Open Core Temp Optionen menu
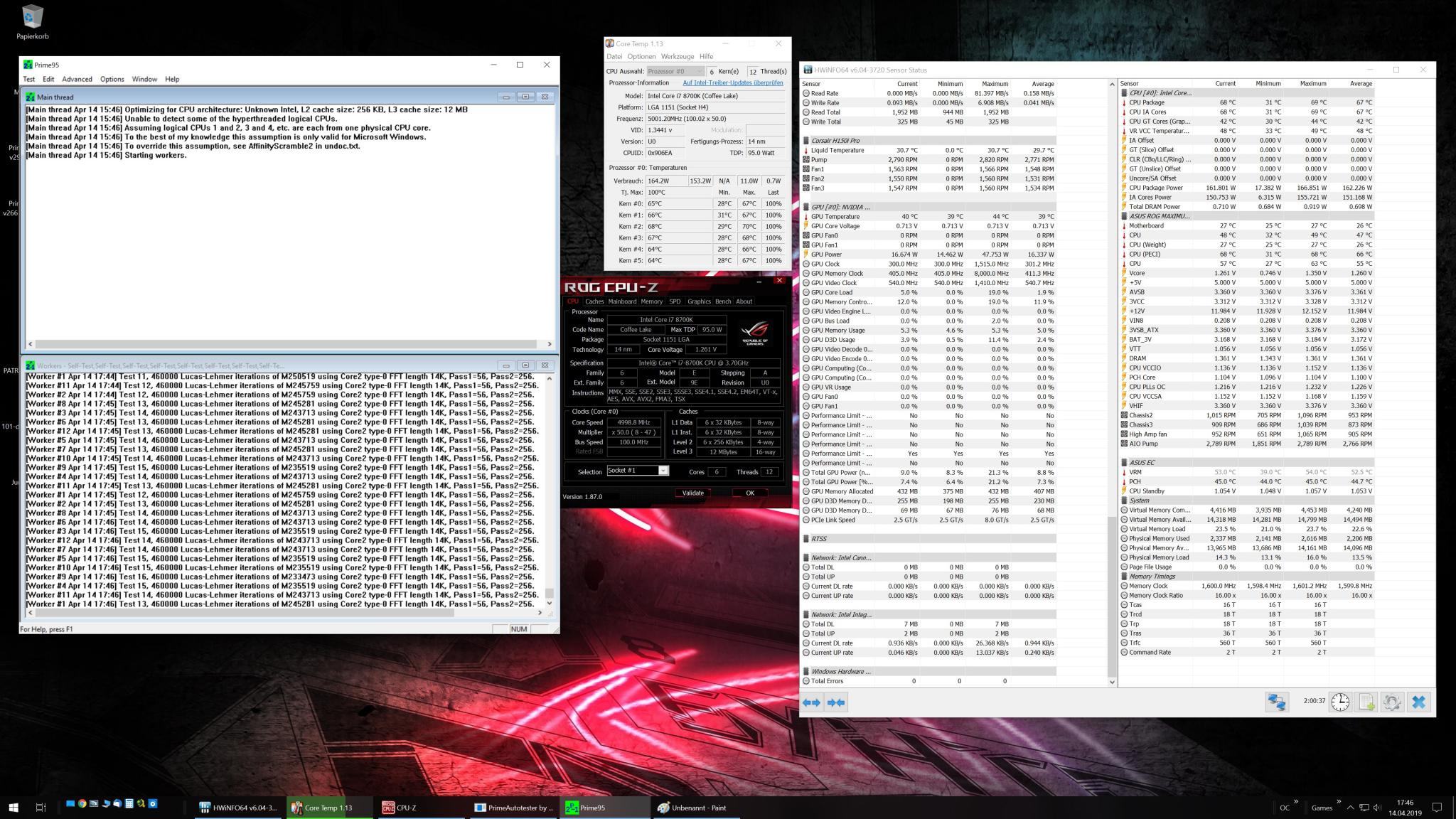1456x819 pixels. click(x=641, y=56)
